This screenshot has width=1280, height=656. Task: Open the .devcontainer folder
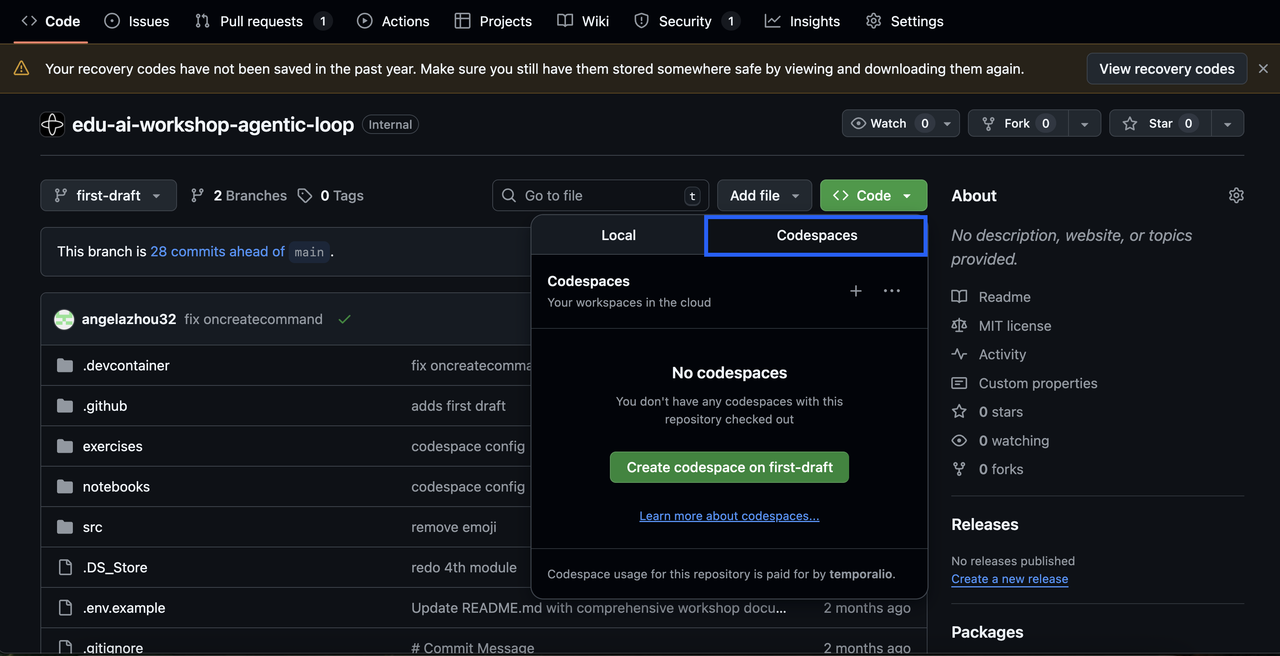pyautogui.click(x=126, y=365)
